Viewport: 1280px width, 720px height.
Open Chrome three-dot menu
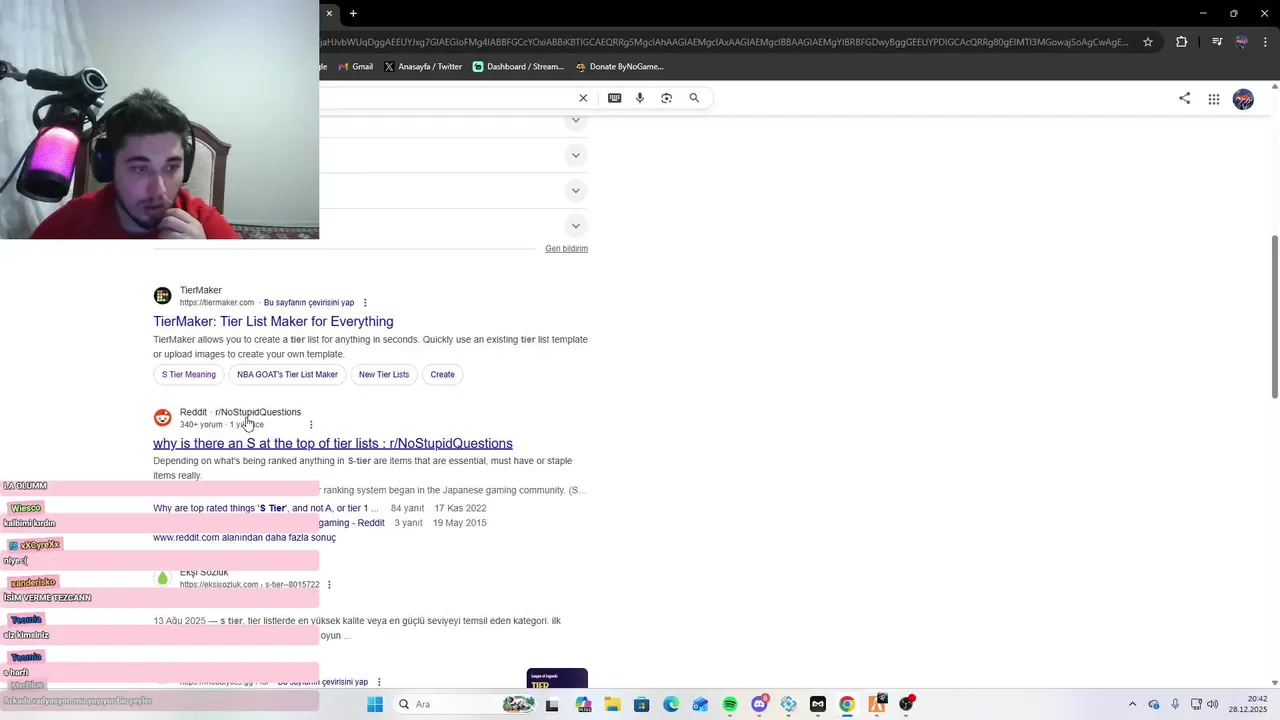(1266, 42)
